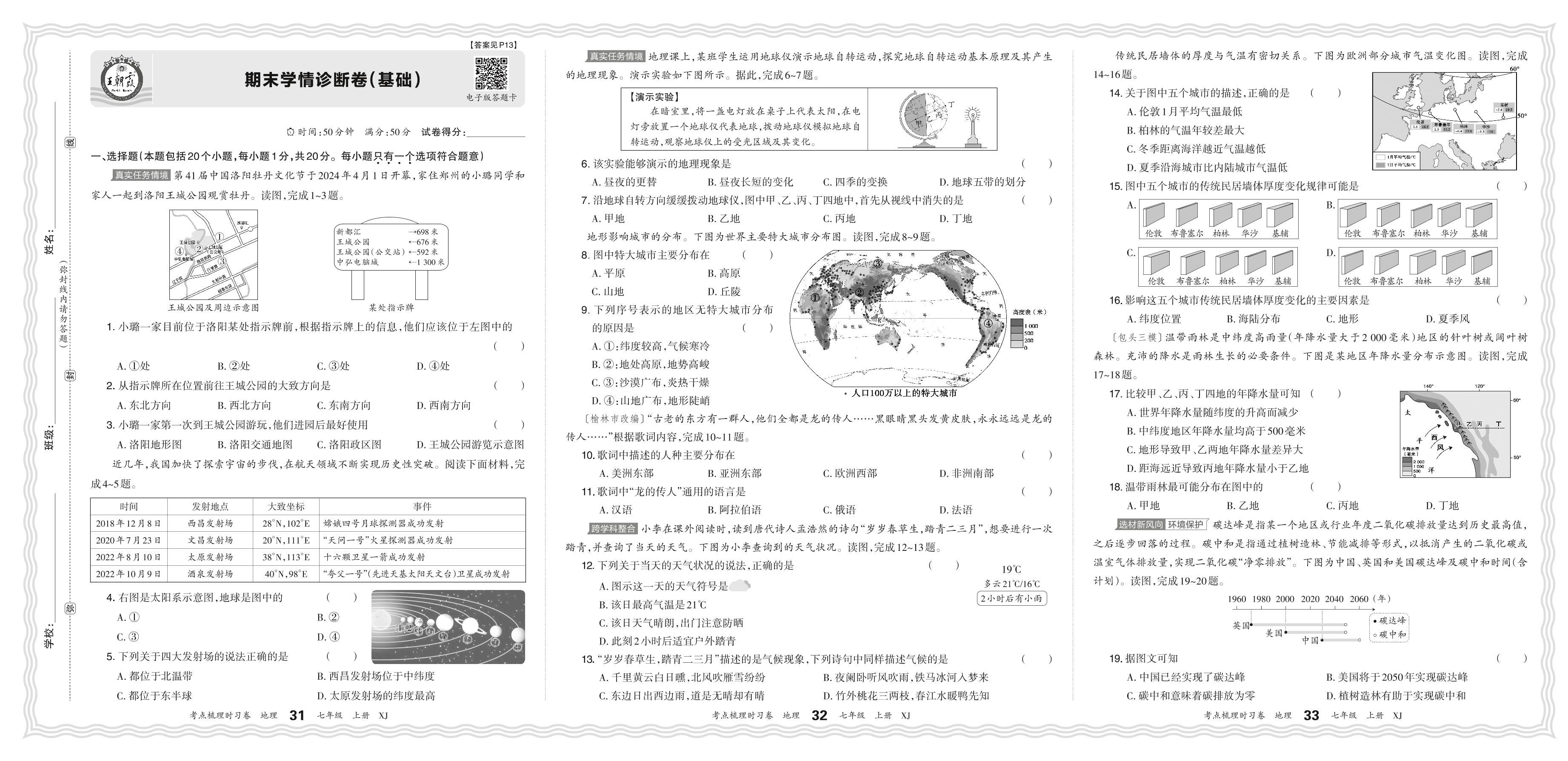Choose answer B. 乙地 for question 7
Image resolution: width=1568 pixels, height=761 pixels.
[723, 218]
